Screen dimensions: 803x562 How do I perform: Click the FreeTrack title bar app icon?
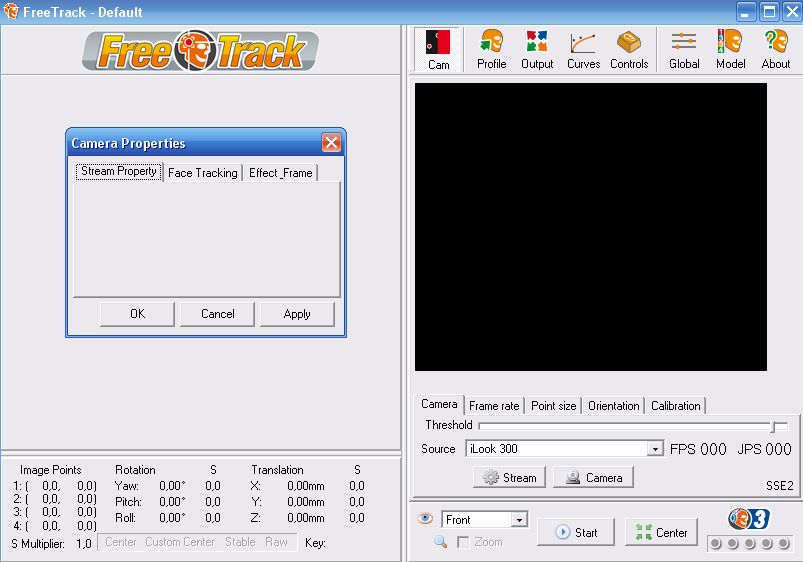(10, 11)
